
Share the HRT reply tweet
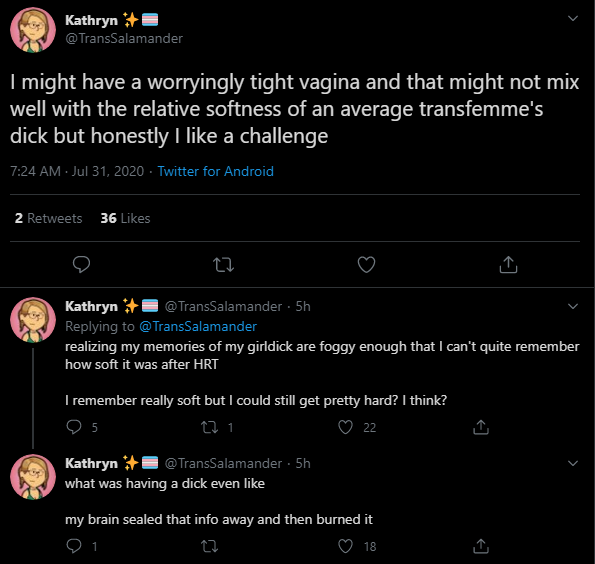pyautogui.click(x=481, y=427)
